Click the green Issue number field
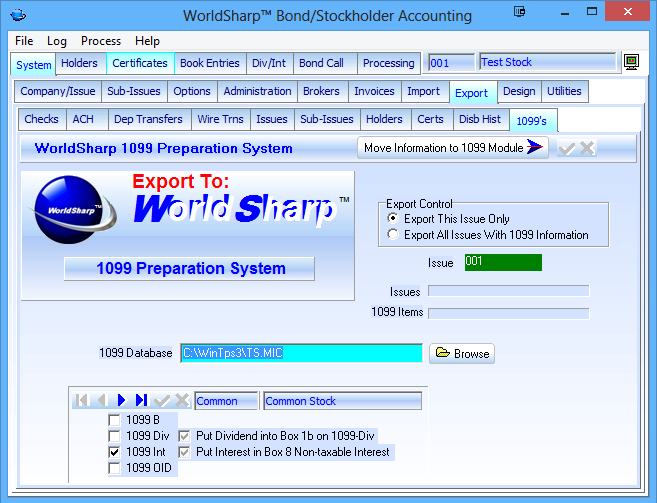Screen dimensions: 657x503 coord(502,263)
